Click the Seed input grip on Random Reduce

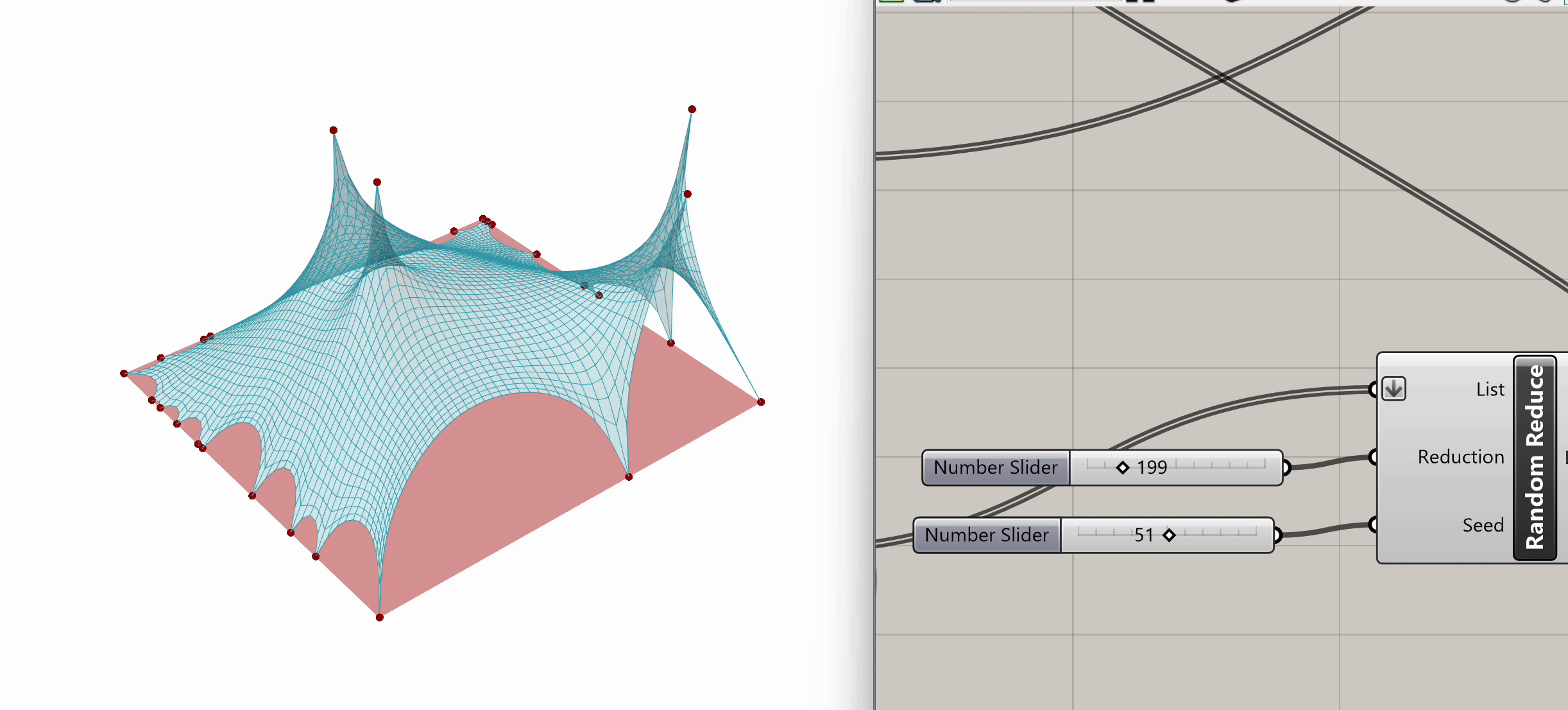pos(1373,525)
